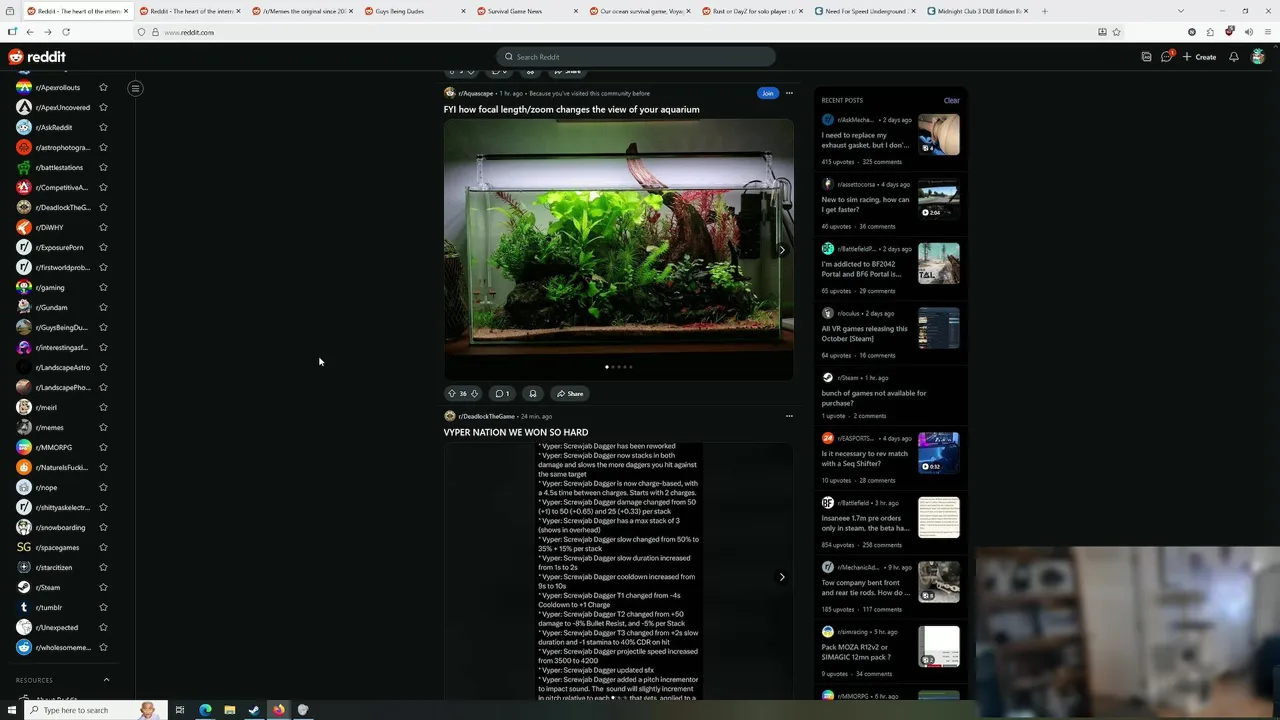The width and height of the screenshot is (1280, 720).
Task: Clear the Recent Posts list
Action: point(951,100)
